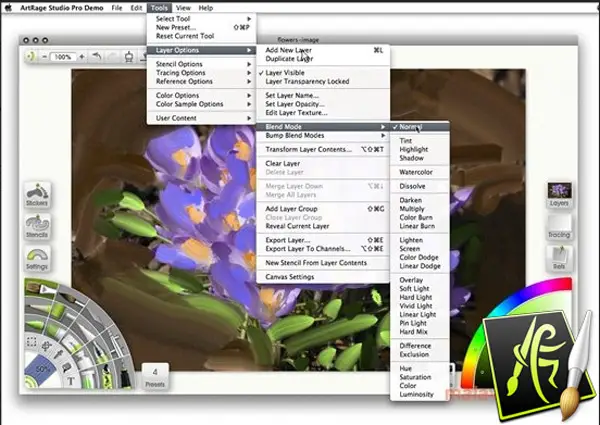Select the oil brush in tool picker
This screenshot has width=600, height=425.
click(x=41, y=288)
